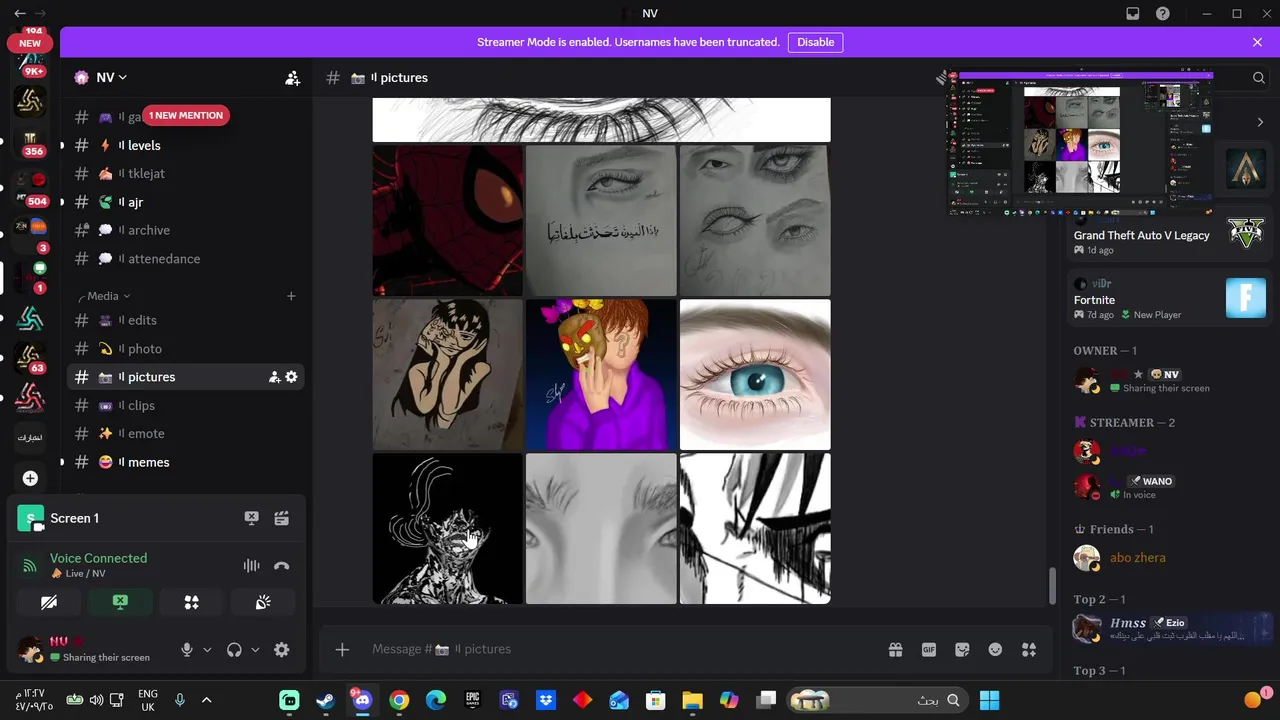Open the GIF picker
This screenshot has height=720, width=1280.
coord(929,649)
